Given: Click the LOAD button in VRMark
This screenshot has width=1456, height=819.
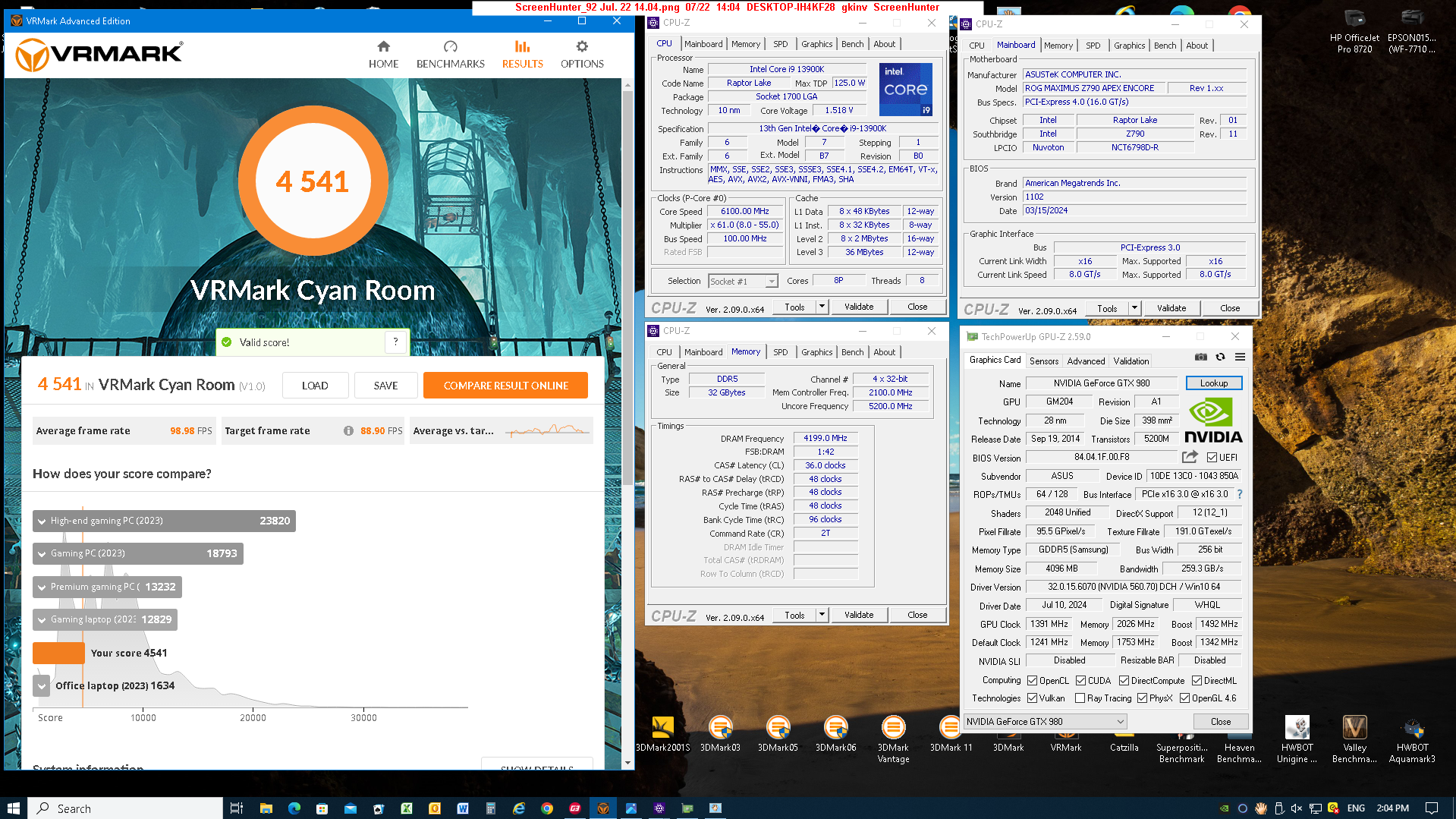Looking at the screenshot, I should tap(315, 386).
